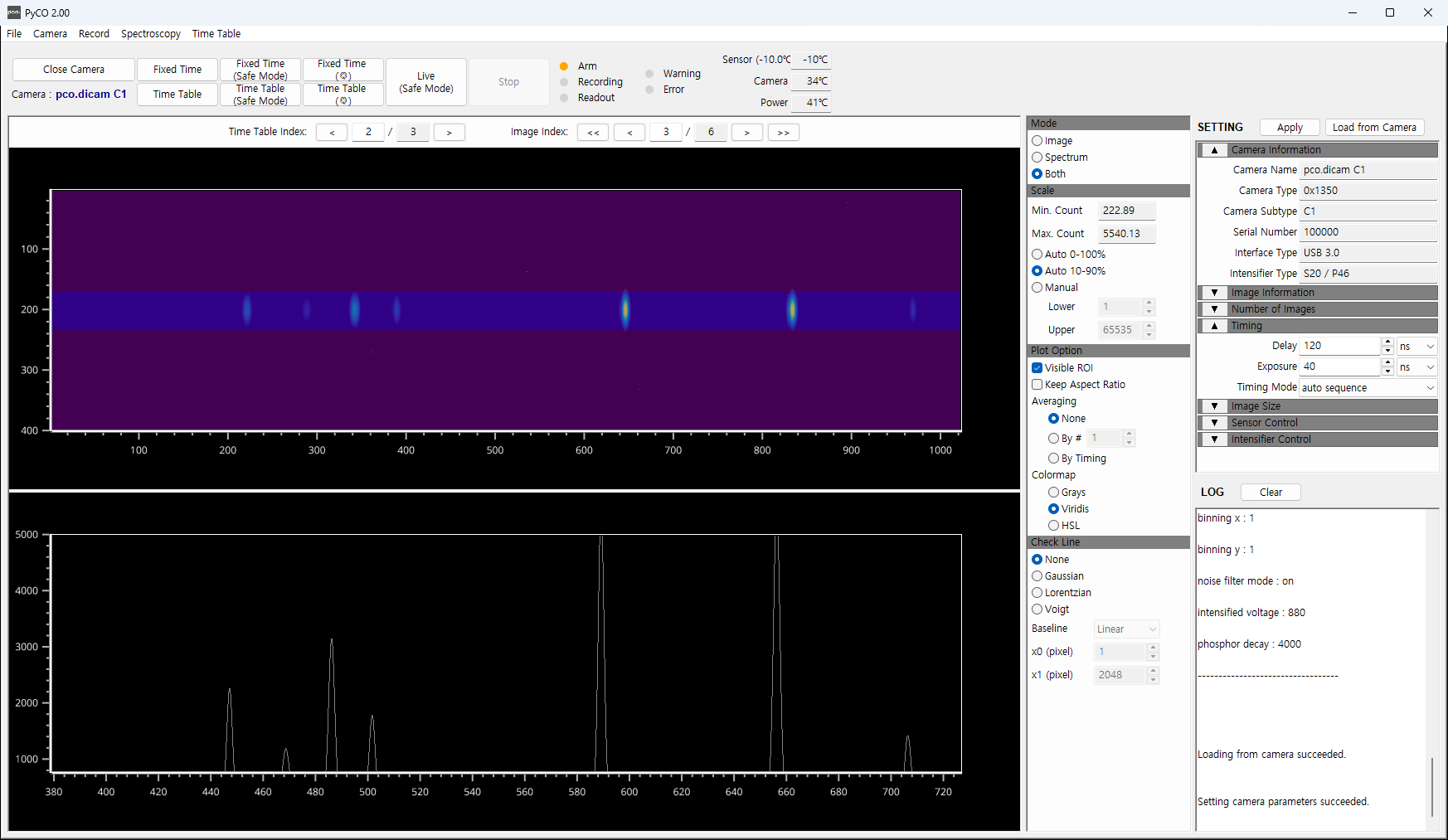Open the Spectroscopy menu

pos(151,34)
